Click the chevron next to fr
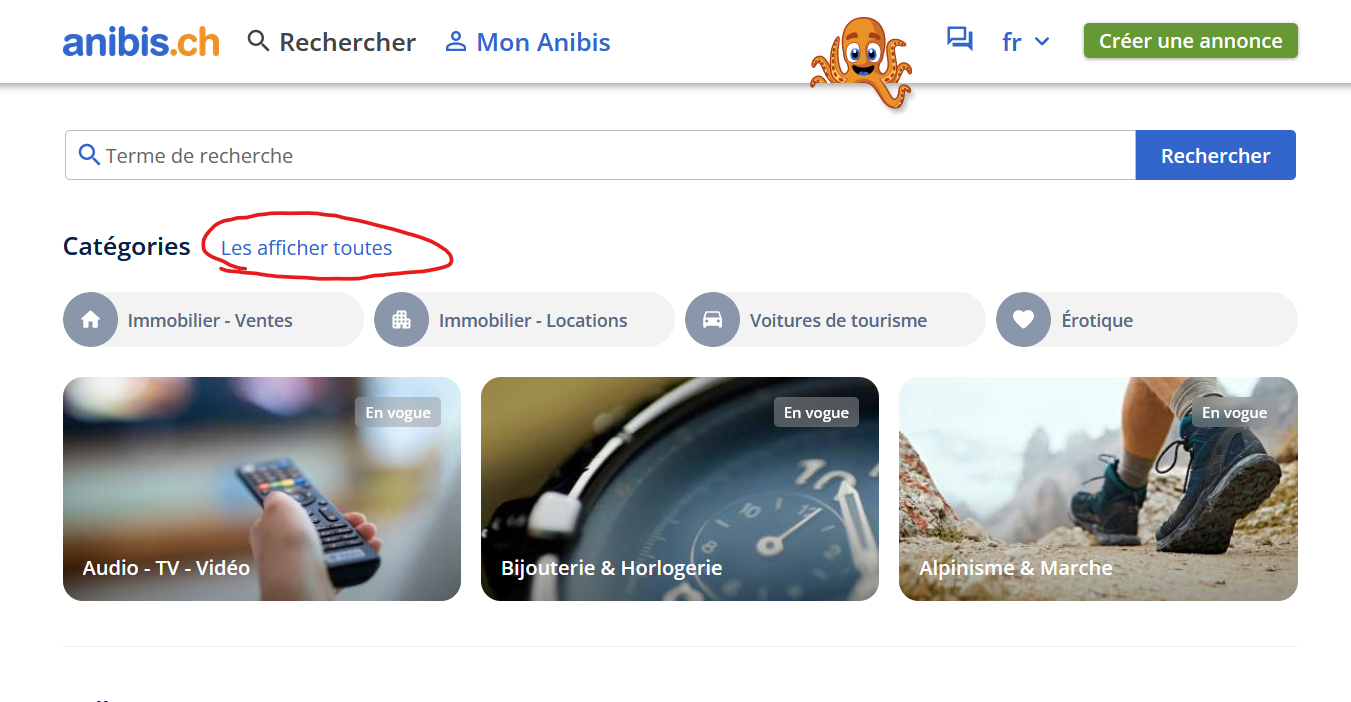Screen dimensions: 1351x702 point(1042,42)
